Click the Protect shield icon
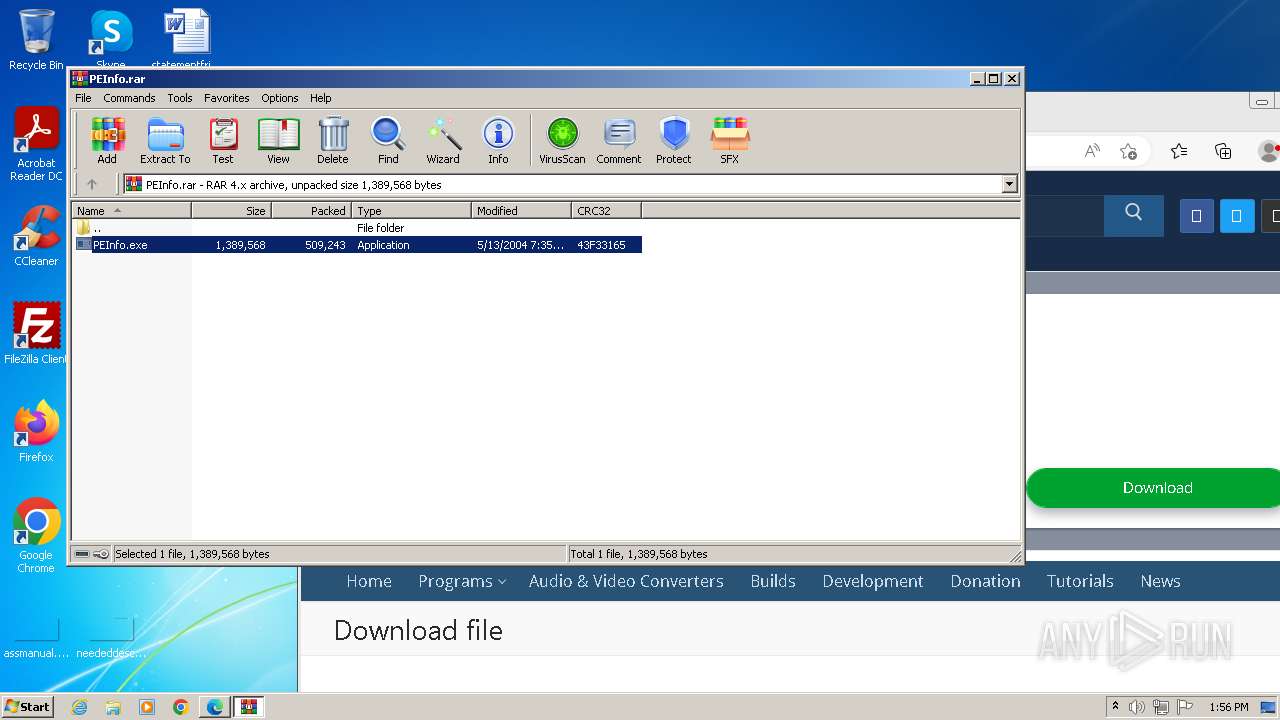Viewport: 1280px width, 720px height. point(674,140)
